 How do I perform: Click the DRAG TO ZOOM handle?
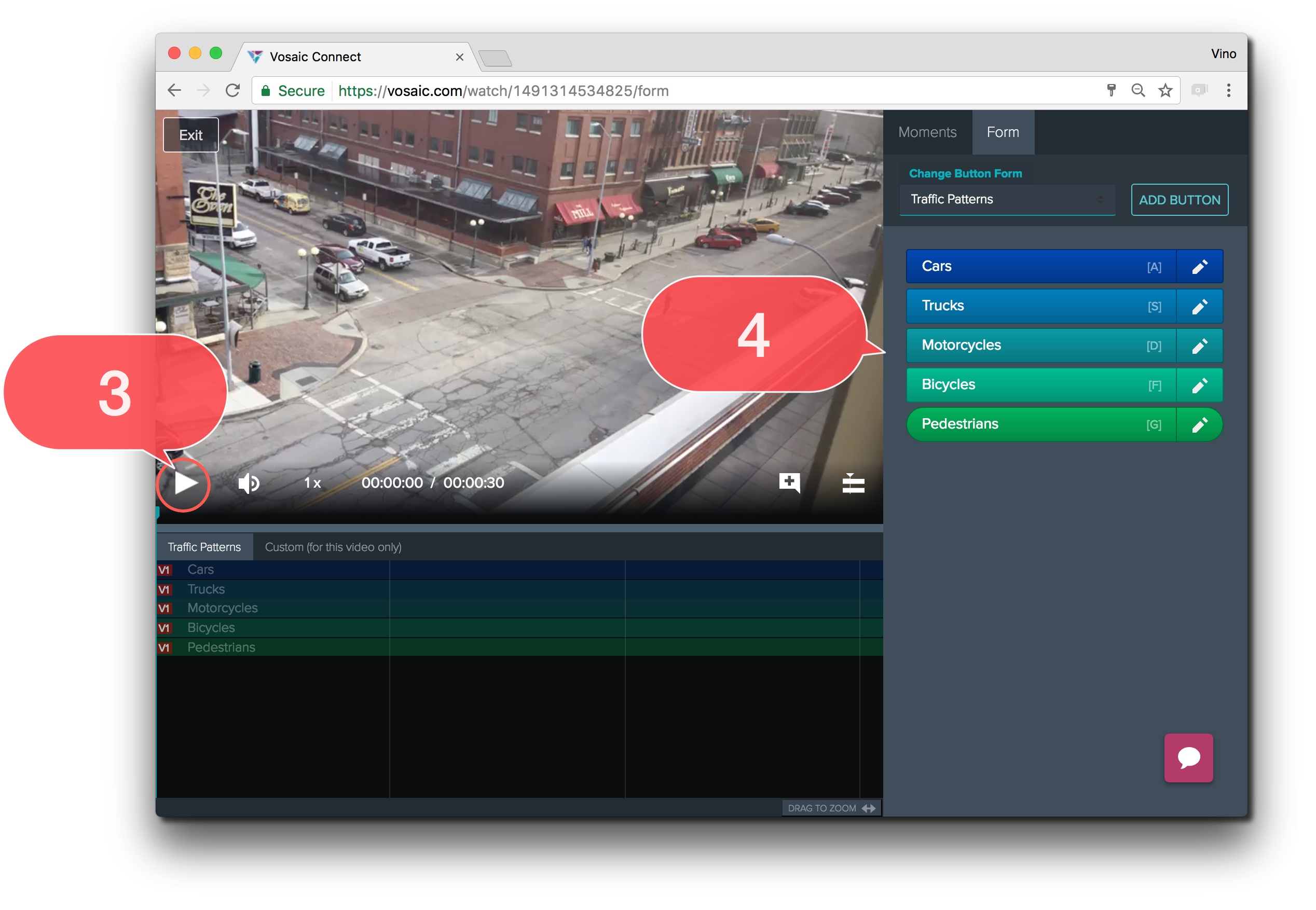(x=831, y=809)
